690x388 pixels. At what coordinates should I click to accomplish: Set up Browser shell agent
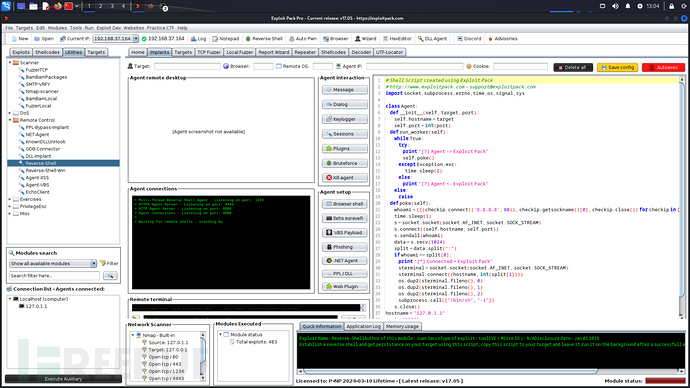click(345, 204)
